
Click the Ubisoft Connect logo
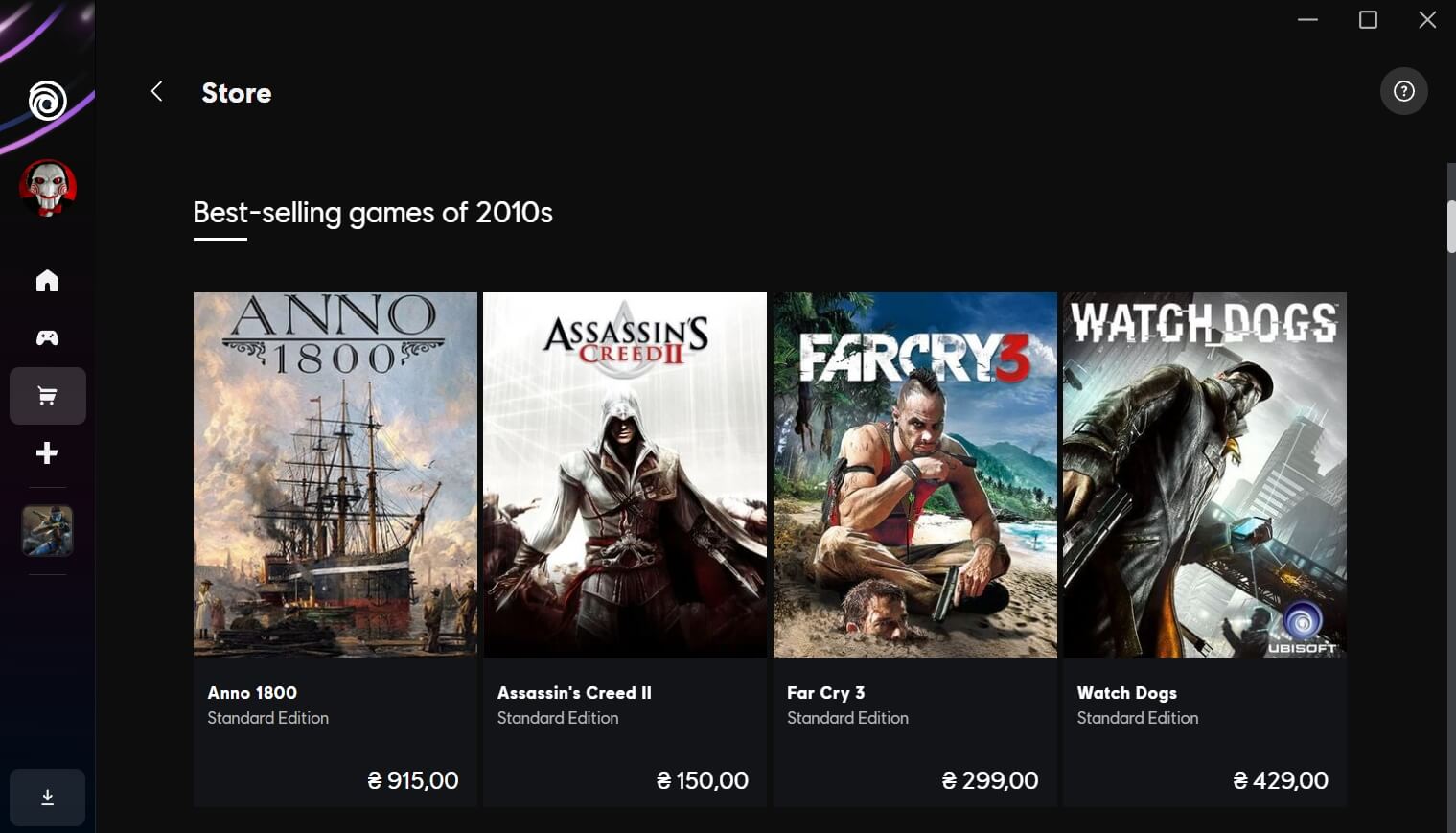click(x=47, y=102)
